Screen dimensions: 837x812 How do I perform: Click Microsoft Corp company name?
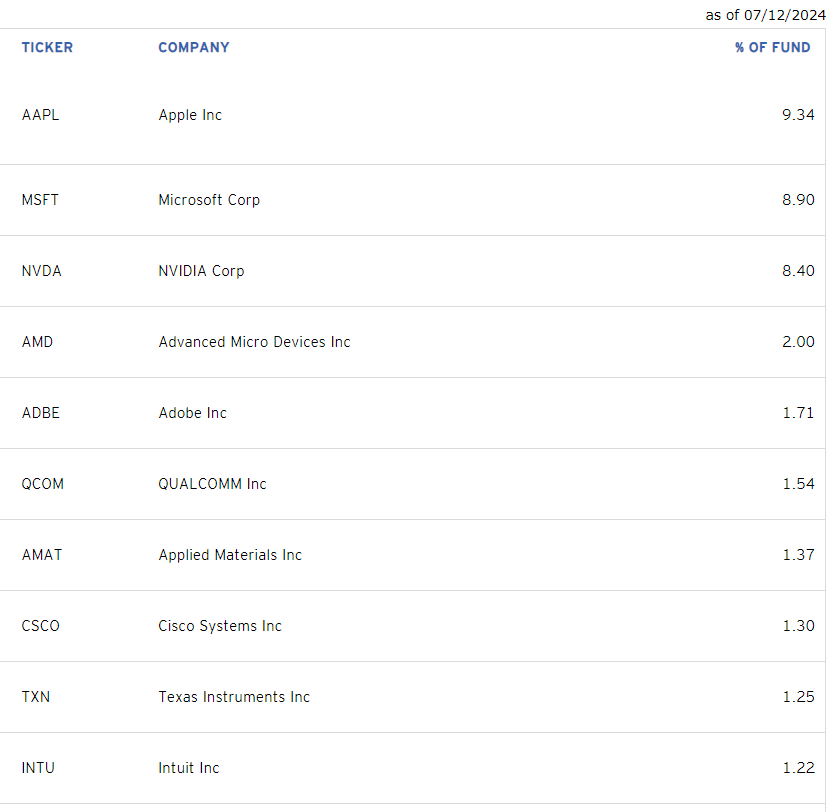click(209, 200)
